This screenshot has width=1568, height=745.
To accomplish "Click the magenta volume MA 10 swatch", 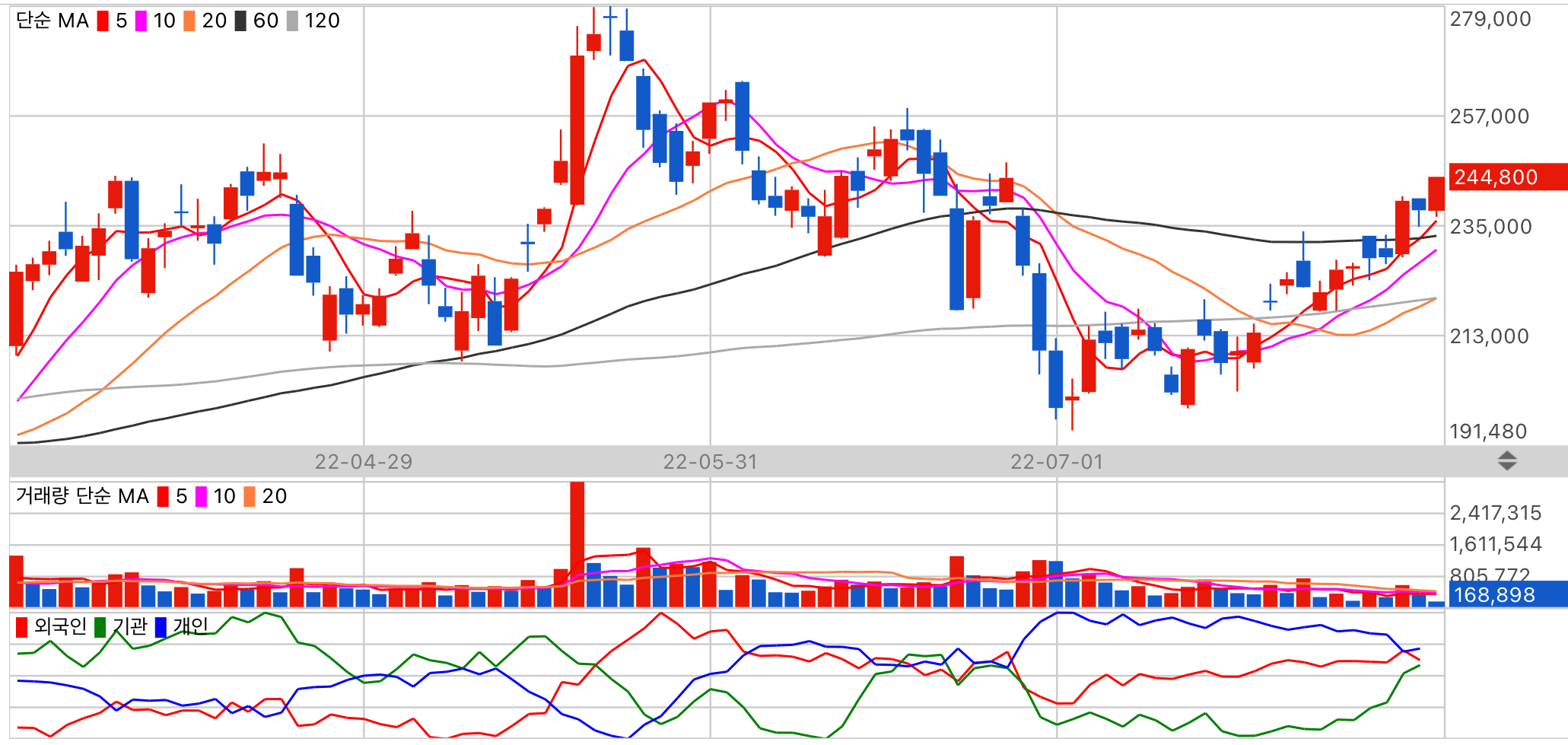I will tap(201, 496).
